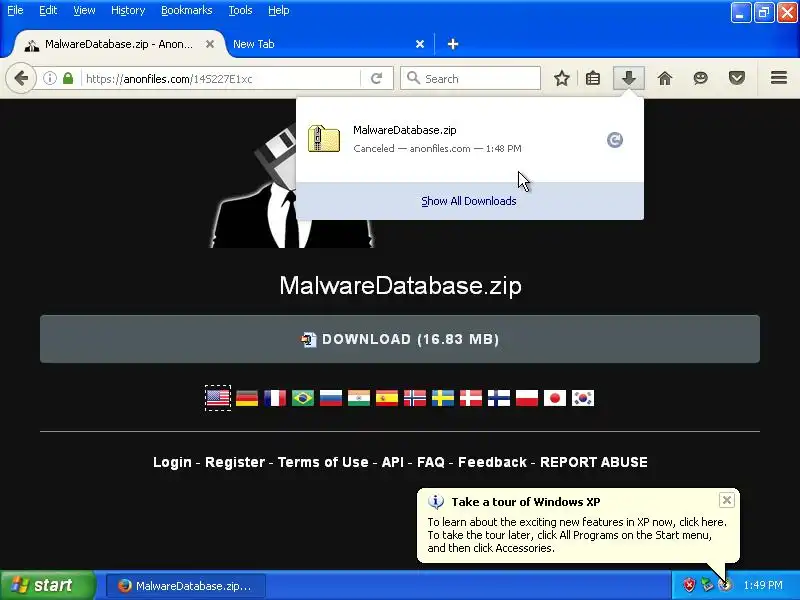Open the Tools menu

point(240,10)
